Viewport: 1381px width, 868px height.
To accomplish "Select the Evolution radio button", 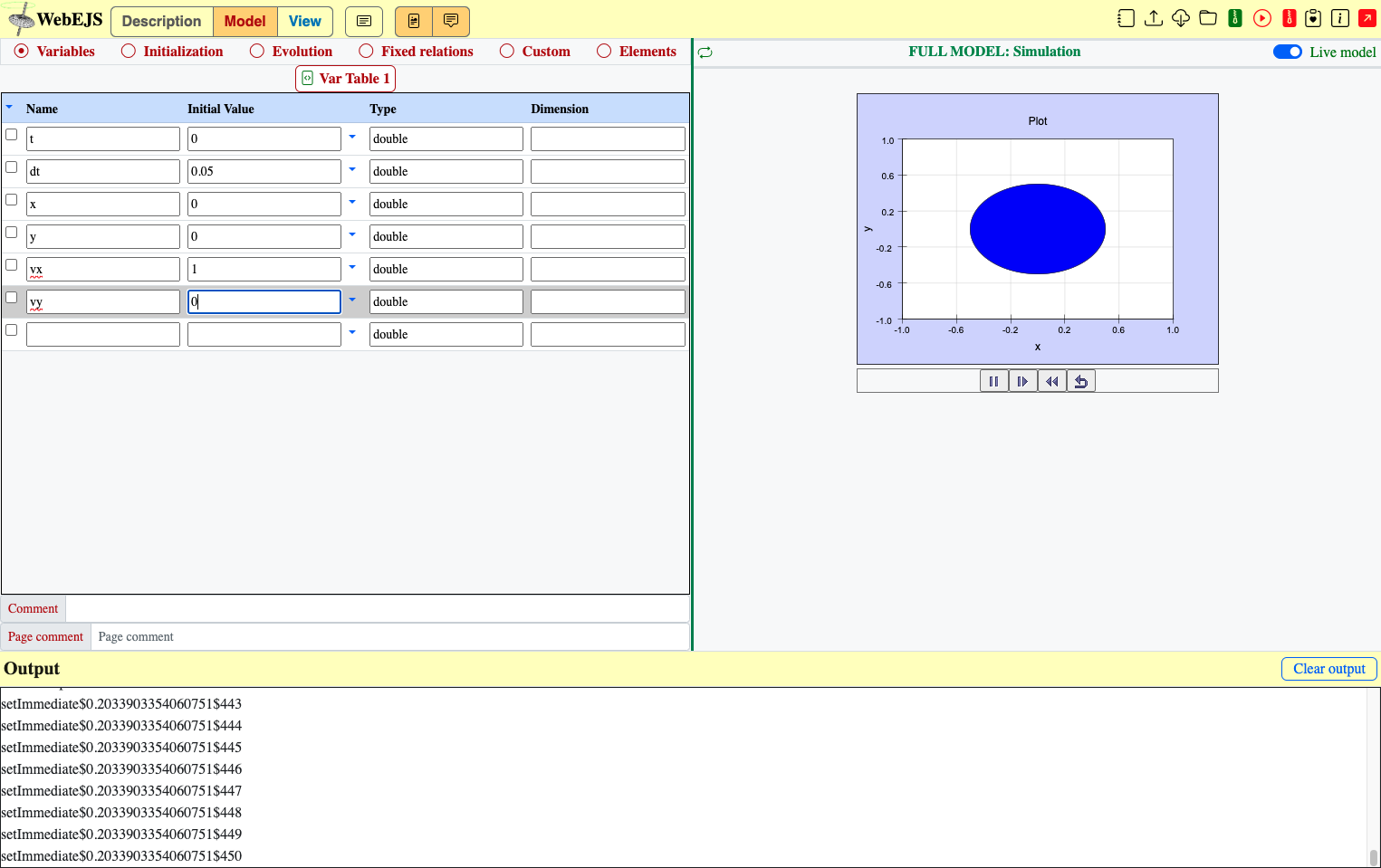I will click(257, 52).
